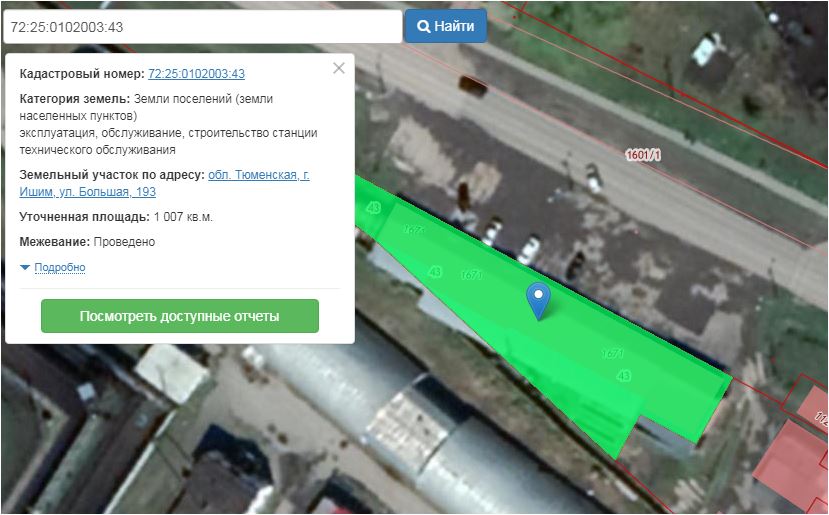Click Посмотреть доступные отчеты button
Viewport: 829px width, 515px height.
pos(180,316)
